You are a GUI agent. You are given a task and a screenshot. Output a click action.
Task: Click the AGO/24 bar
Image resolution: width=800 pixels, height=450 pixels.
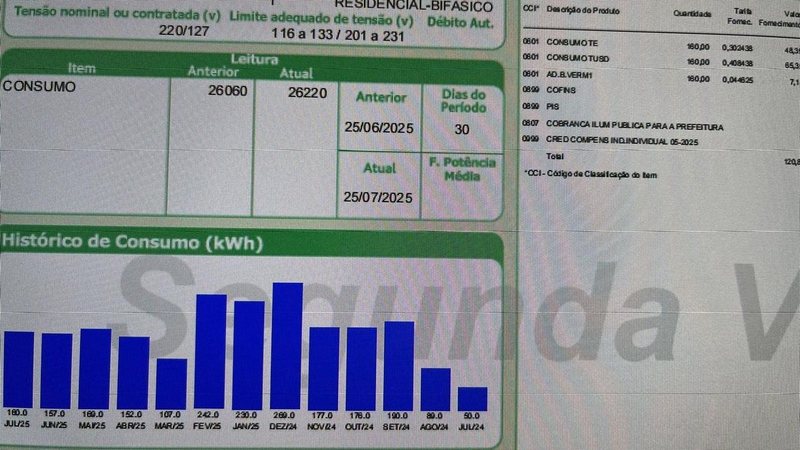[x=435, y=389]
